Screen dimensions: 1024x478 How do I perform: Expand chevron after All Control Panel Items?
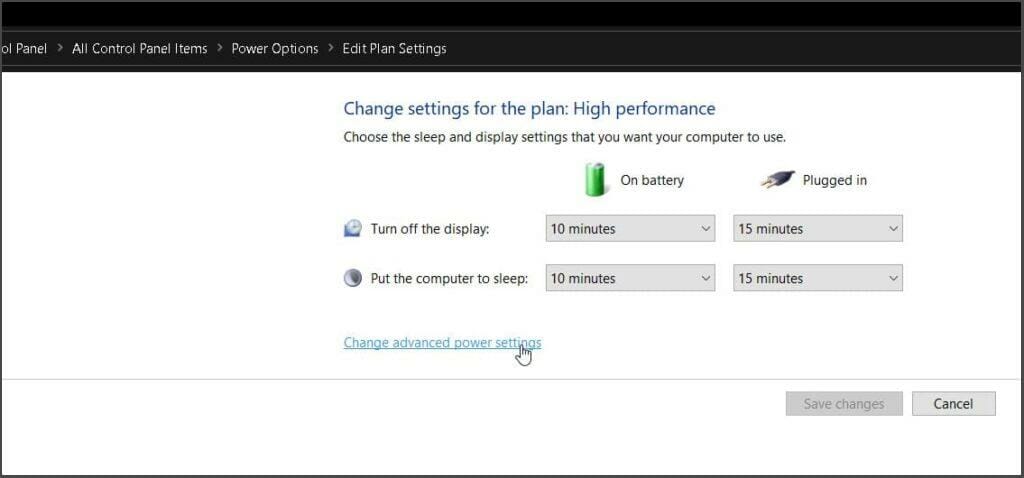(x=219, y=48)
